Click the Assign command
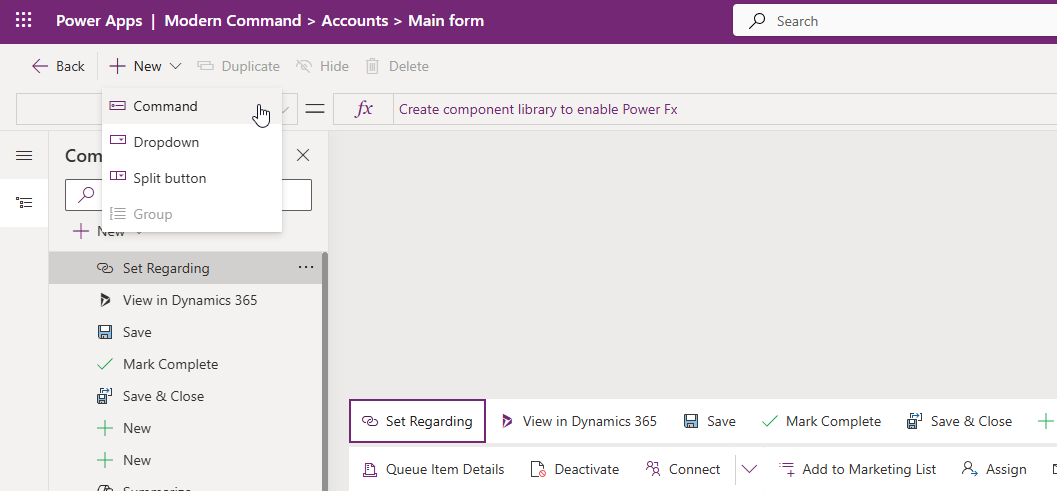This screenshot has height=491, width=1057. coord(994,469)
